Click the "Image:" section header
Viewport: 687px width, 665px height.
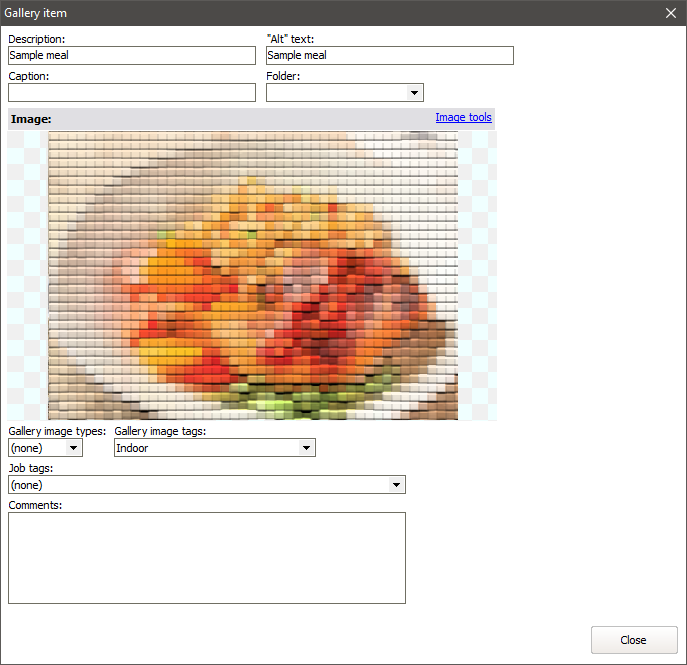click(x=31, y=119)
